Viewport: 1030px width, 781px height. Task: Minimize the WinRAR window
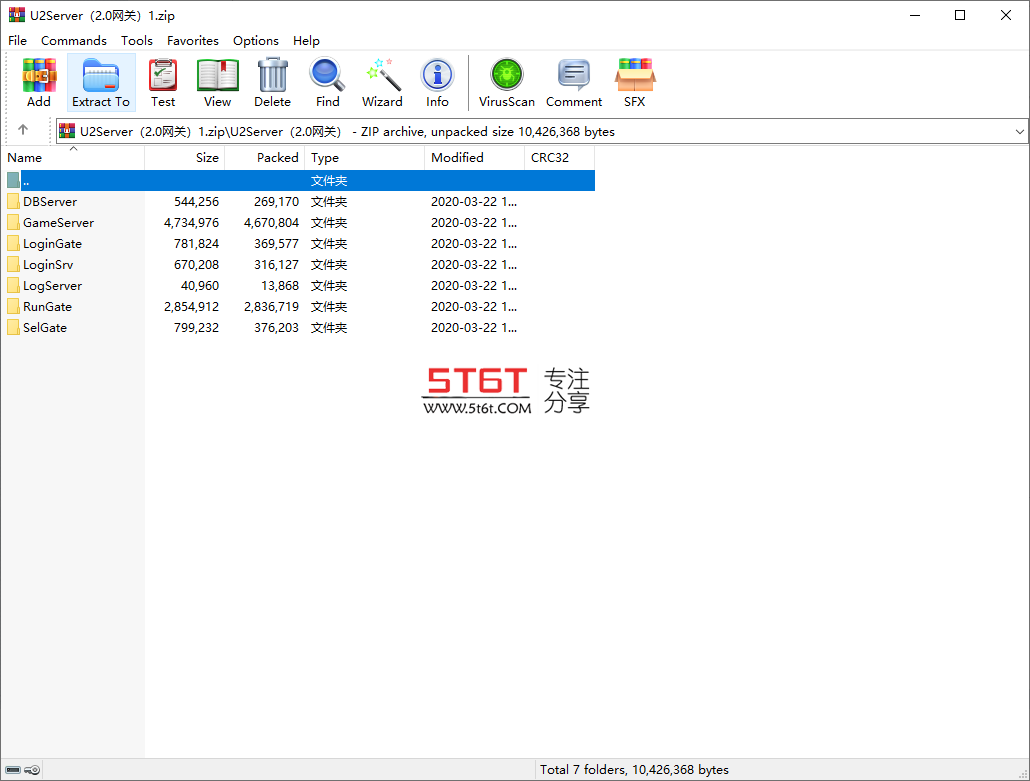click(915, 15)
